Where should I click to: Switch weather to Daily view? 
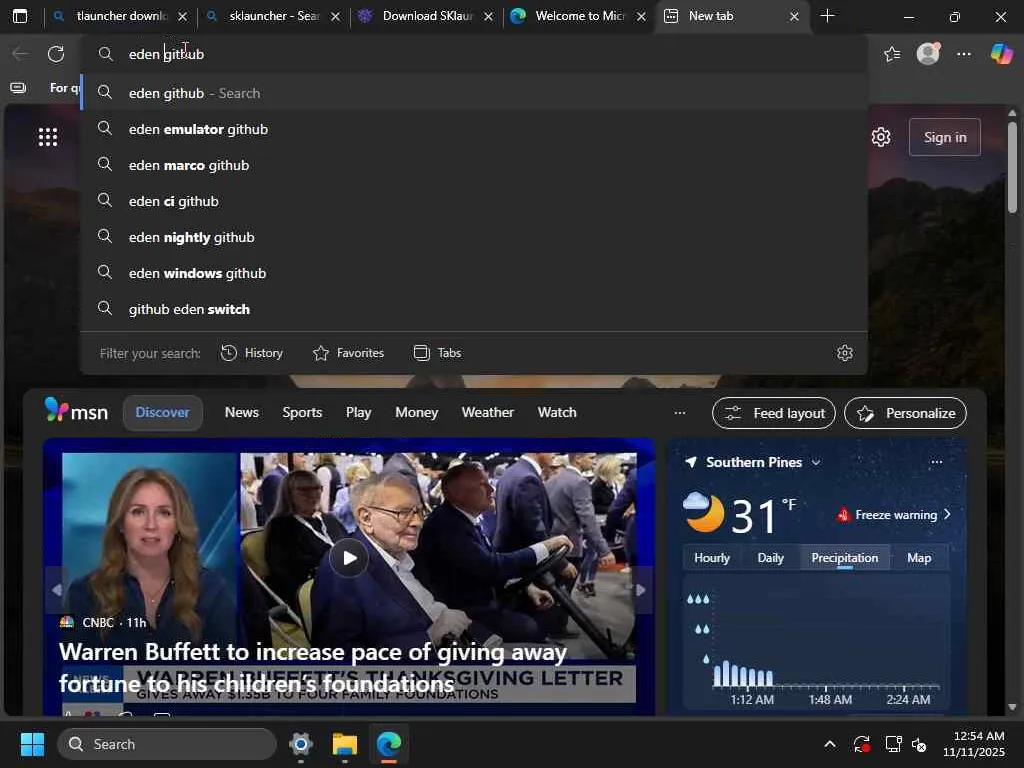pos(771,558)
